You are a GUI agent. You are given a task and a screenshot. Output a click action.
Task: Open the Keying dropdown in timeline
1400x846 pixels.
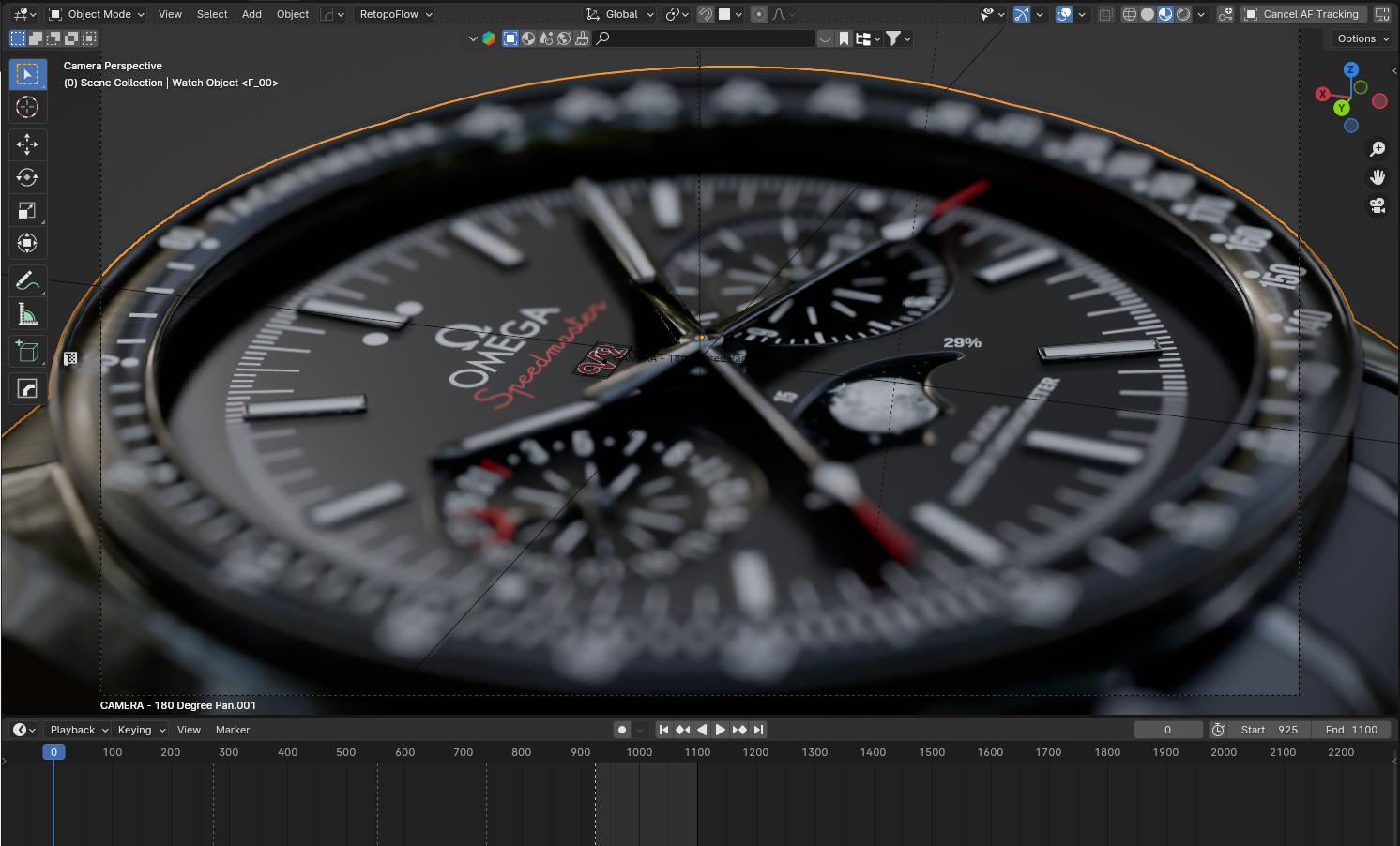pyautogui.click(x=141, y=730)
